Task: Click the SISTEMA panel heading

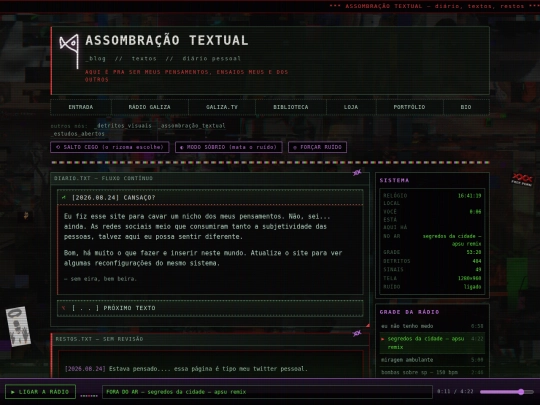Action: pyautogui.click(x=394, y=180)
